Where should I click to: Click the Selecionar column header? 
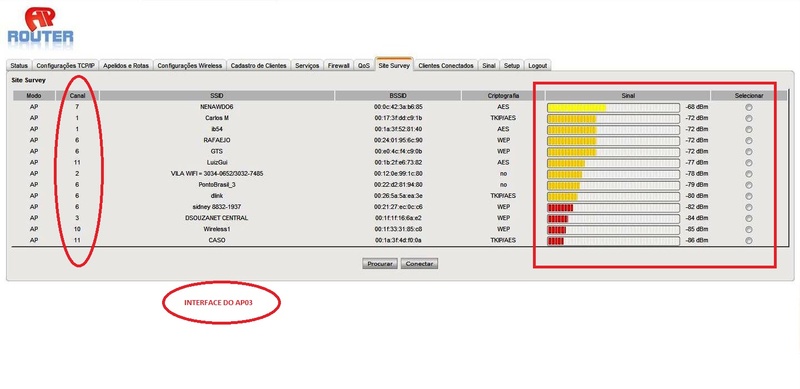[x=749, y=96]
